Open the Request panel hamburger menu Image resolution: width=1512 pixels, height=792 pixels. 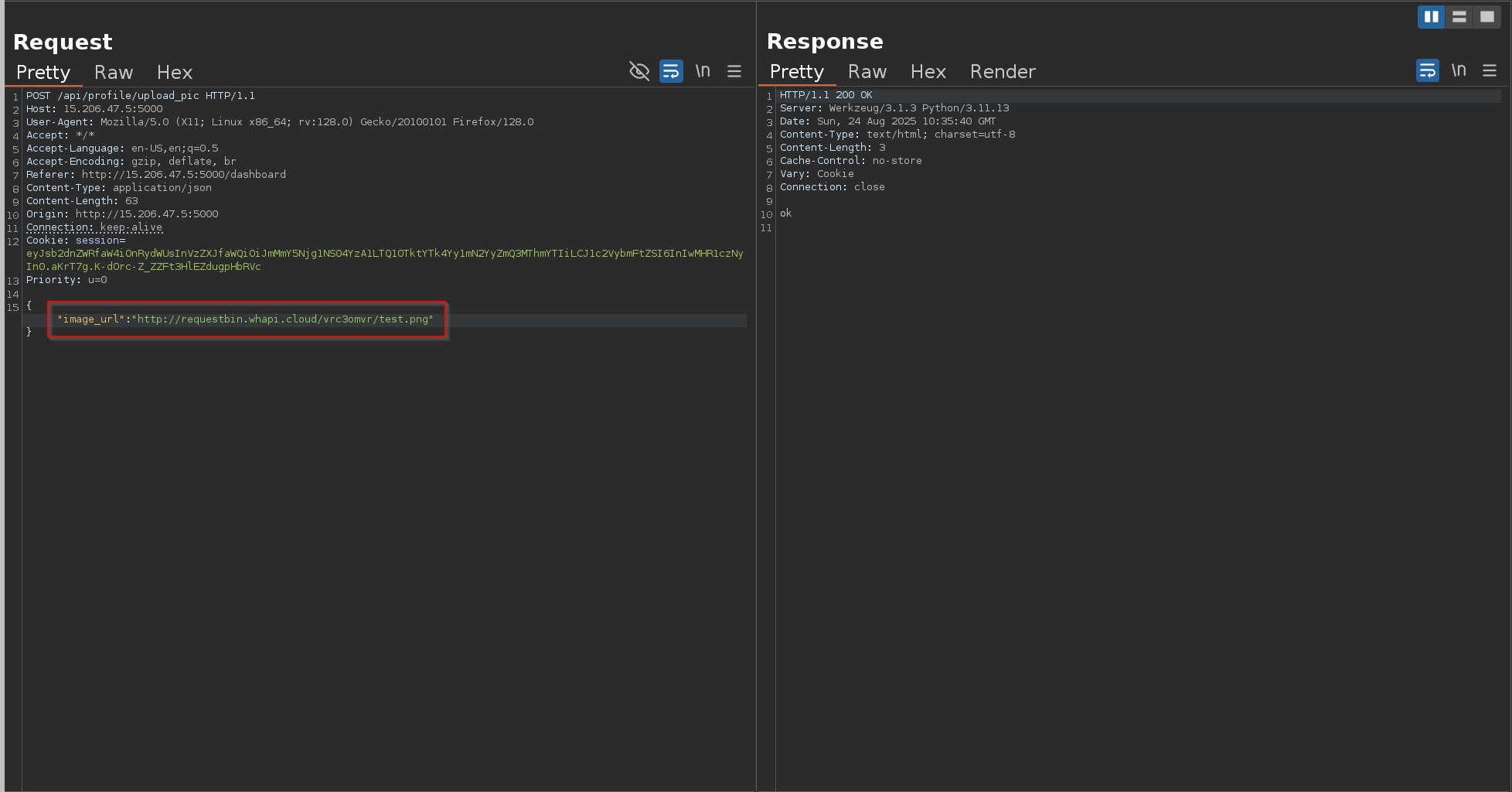[x=734, y=72]
